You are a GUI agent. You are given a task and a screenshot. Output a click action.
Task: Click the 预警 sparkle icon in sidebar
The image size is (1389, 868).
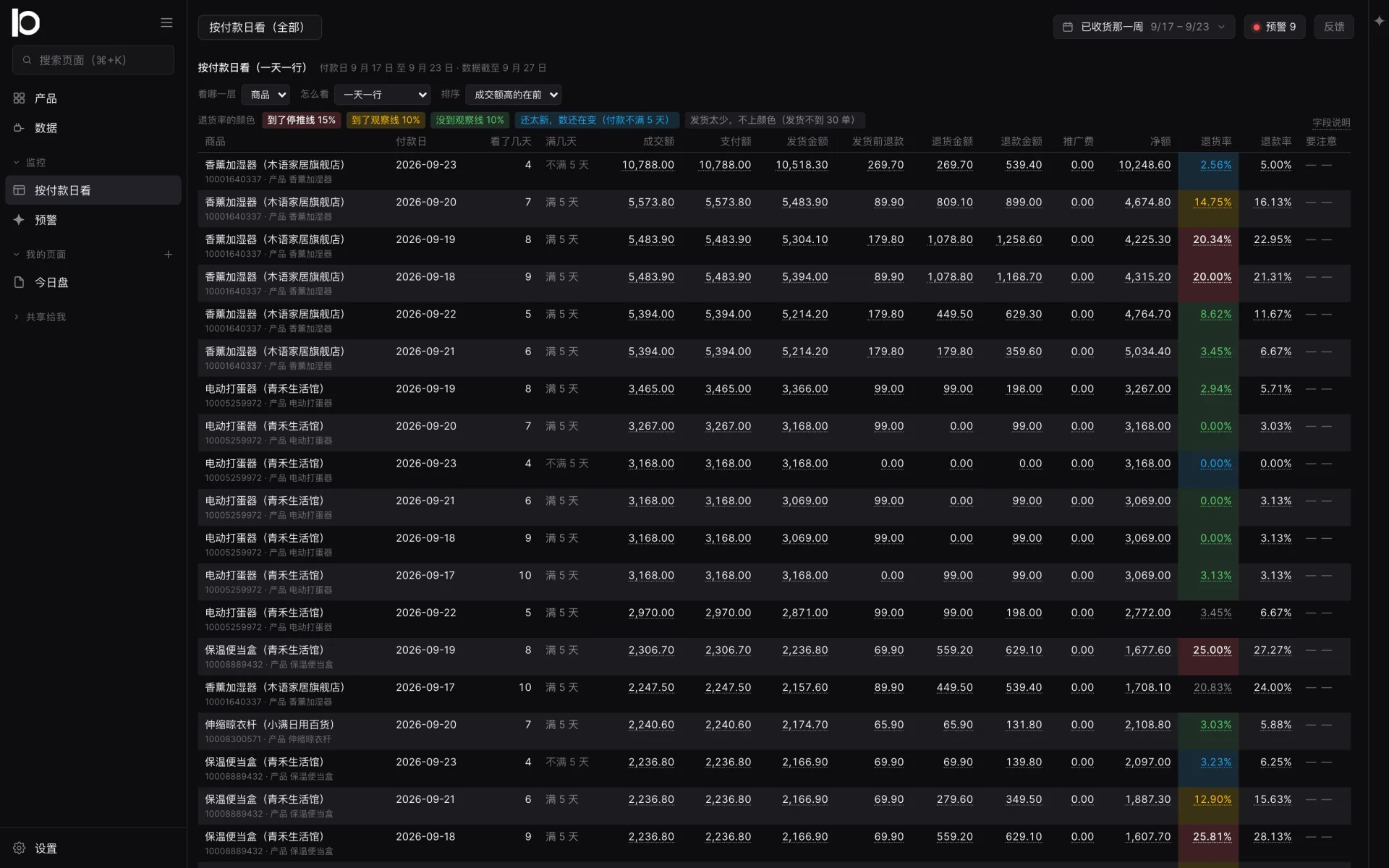(20, 220)
